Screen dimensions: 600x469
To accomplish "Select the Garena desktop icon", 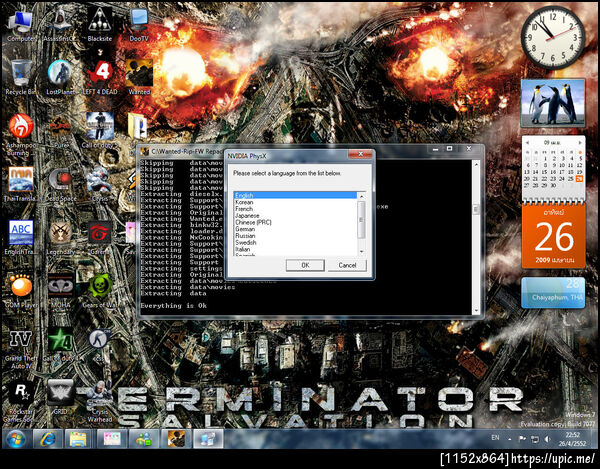I will pyautogui.click(x=100, y=237).
